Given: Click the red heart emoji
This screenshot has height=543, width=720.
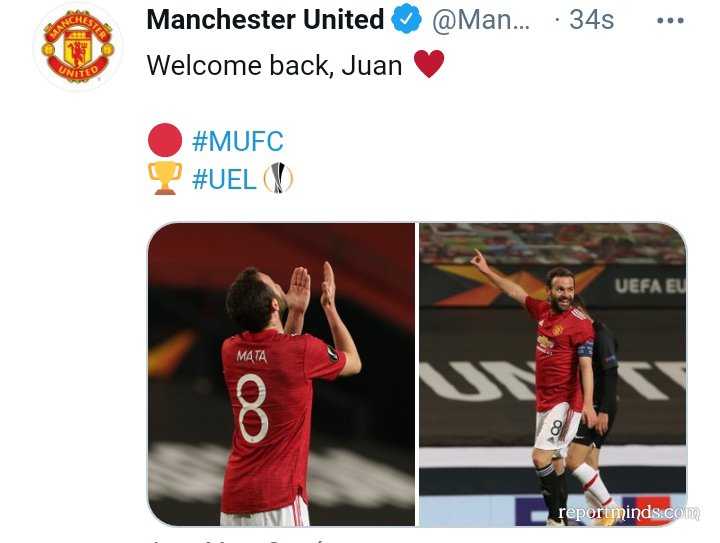Looking at the screenshot, I should pos(429,64).
